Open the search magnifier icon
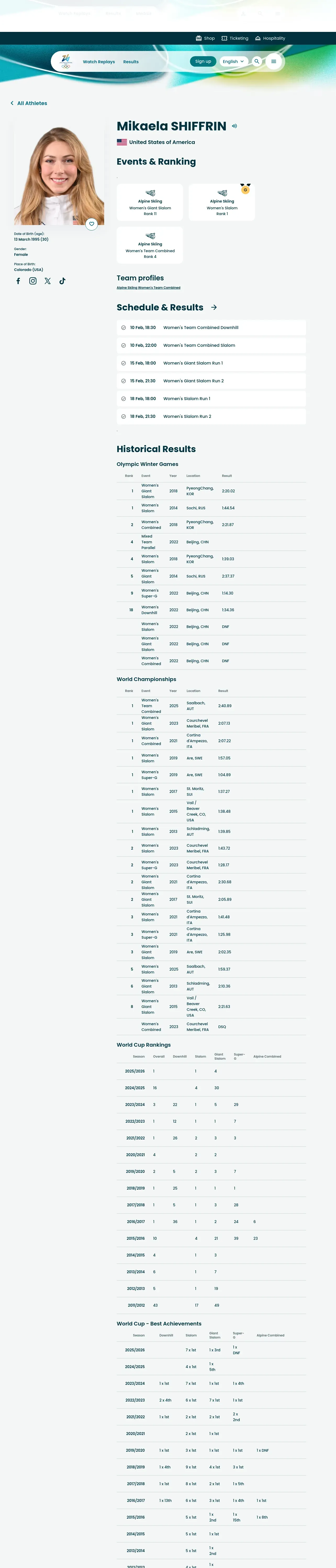Screen dimensions: 336x1568 257,61
